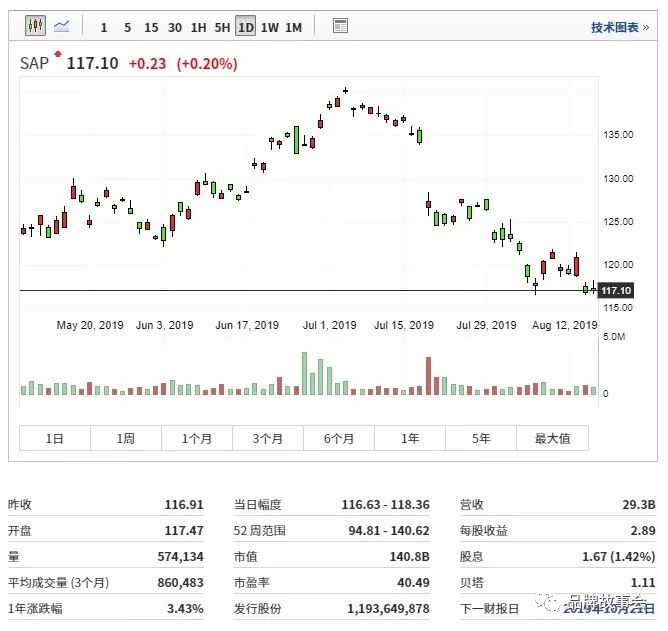Click the 市值 value 140.8B
The image size is (668, 631).
pyautogui.click(x=409, y=556)
